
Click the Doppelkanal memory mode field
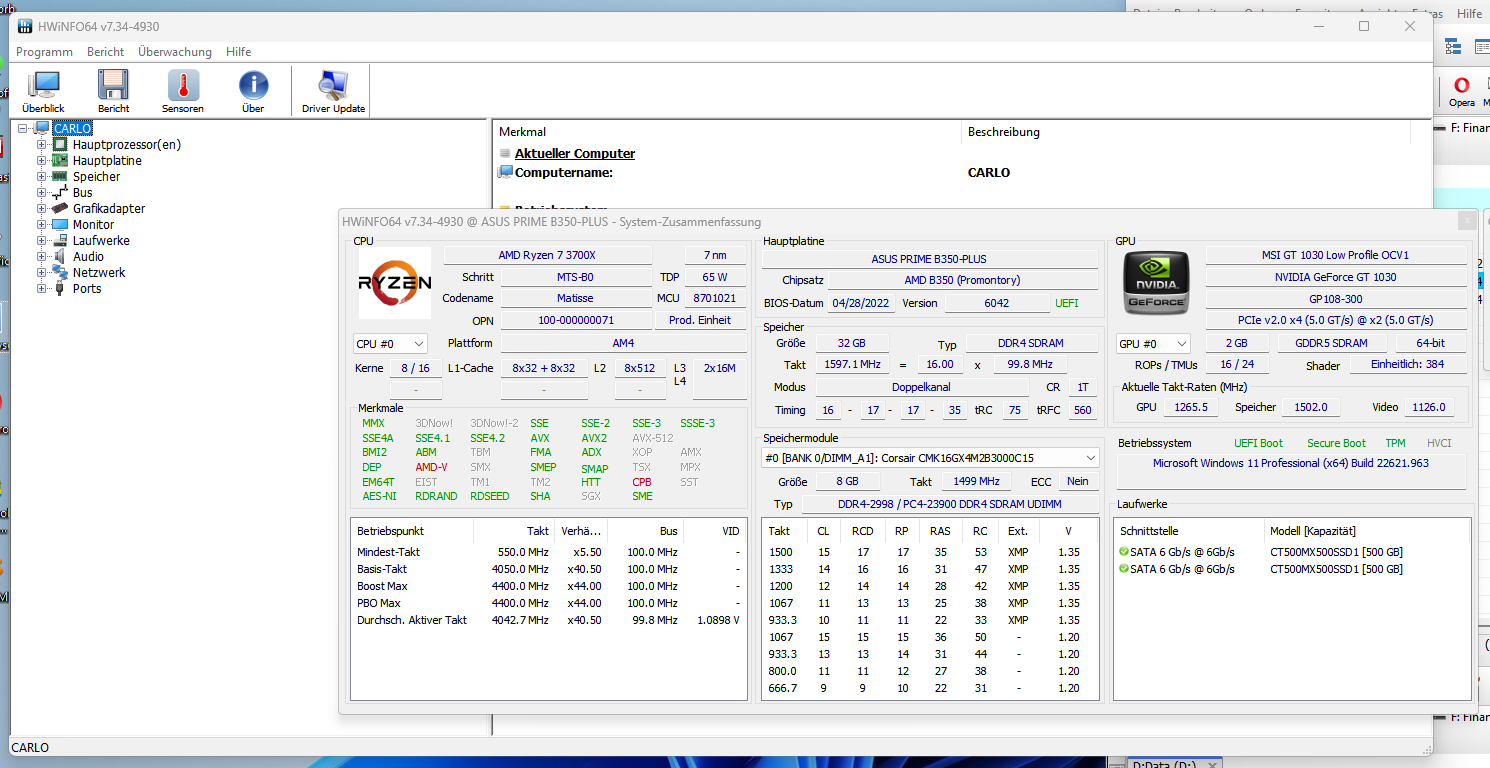click(921, 387)
